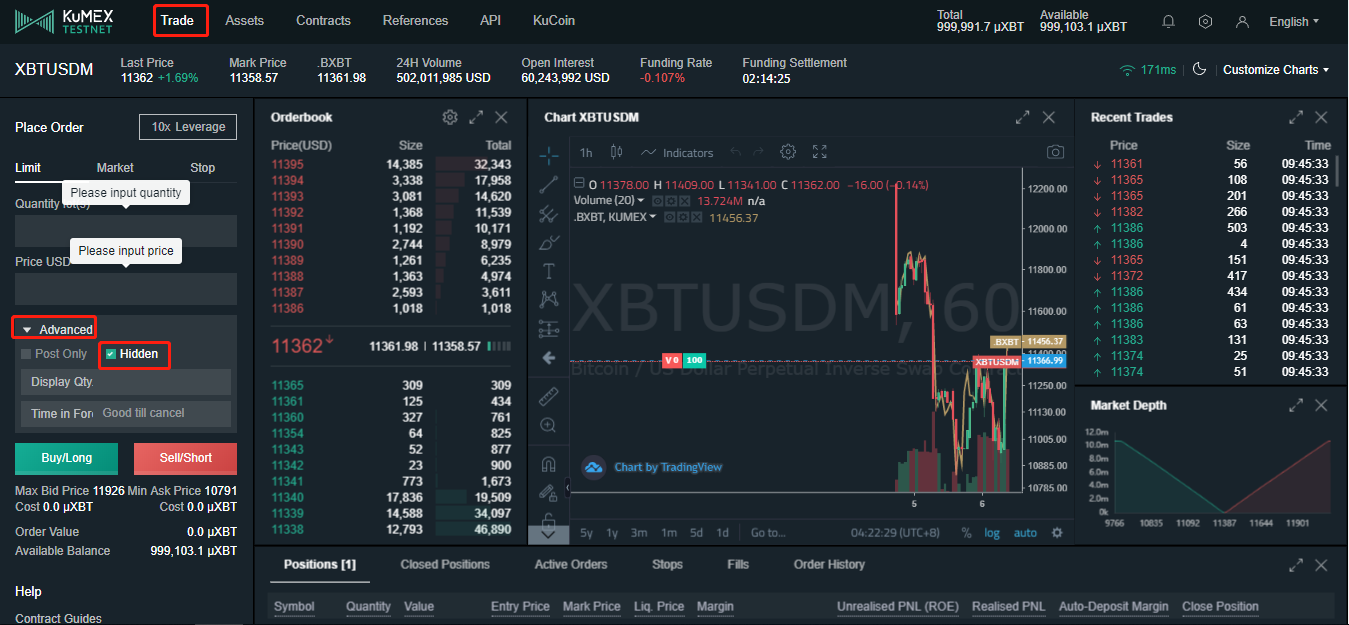
Task: Click the Quantity input field
Action: (126, 231)
